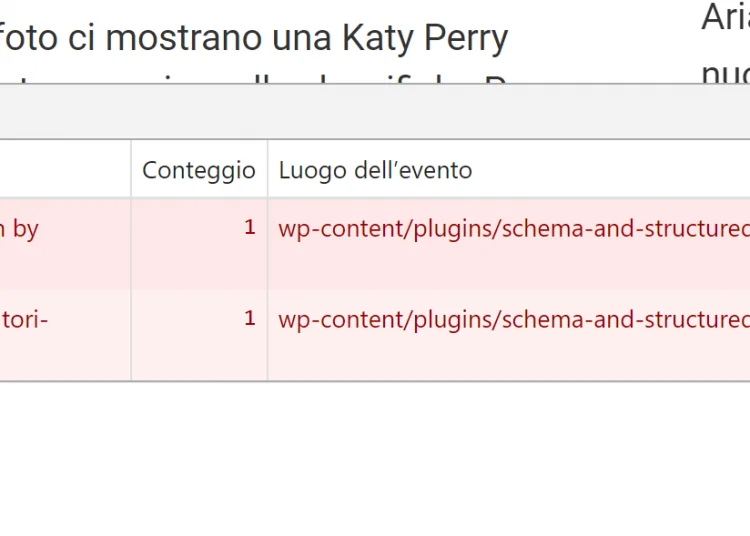The width and height of the screenshot is (750, 536).
Task: Click the partial "nuo" text on the right
Action: (725, 74)
